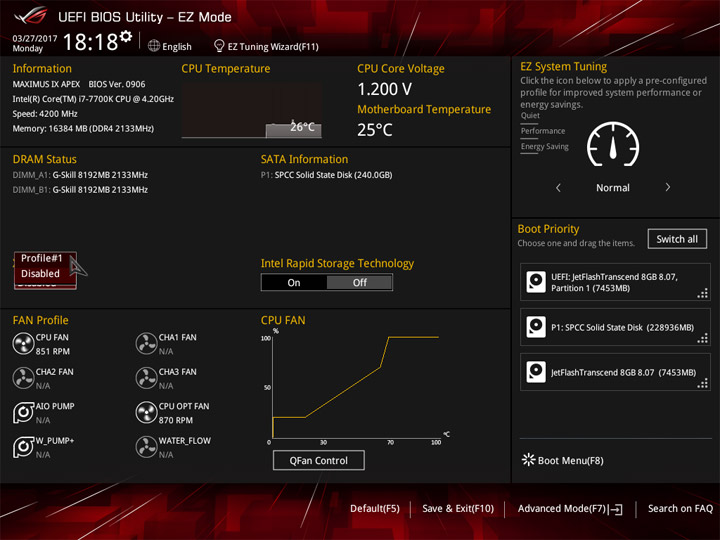Image resolution: width=720 pixels, height=540 pixels.
Task: Select UEFI: JetFlashTranscend boot priority entry
Action: point(615,282)
